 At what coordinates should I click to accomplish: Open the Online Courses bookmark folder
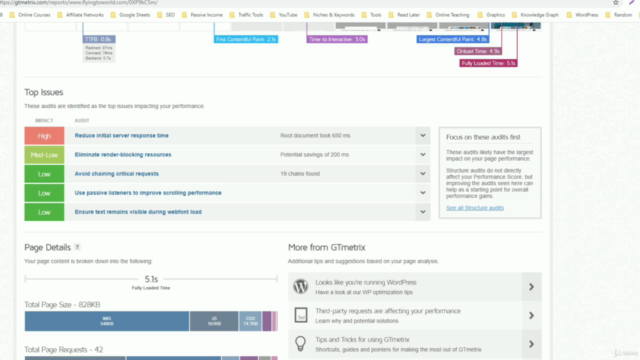(30, 15)
